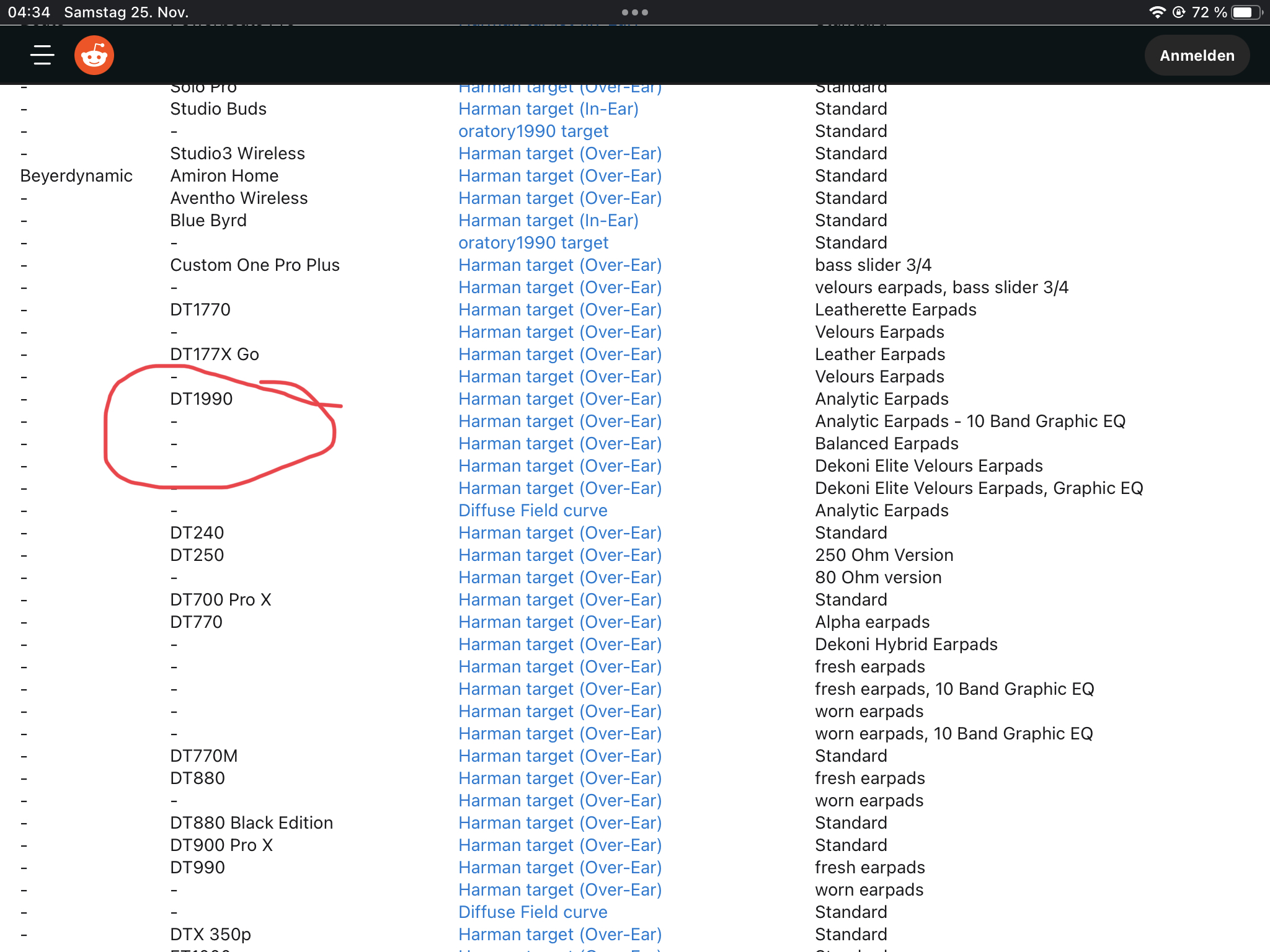Image resolution: width=1270 pixels, height=952 pixels.
Task: Select the Dekoni Hybrid Earpads text
Action: coord(907,645)
